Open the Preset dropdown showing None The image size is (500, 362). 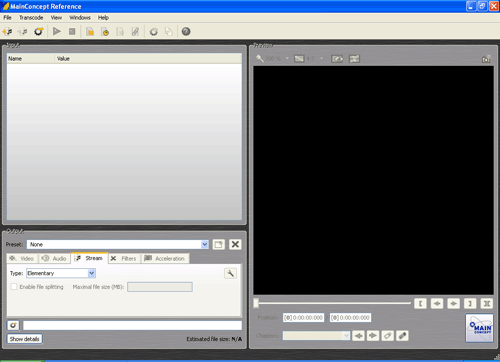tap(118, 244)
